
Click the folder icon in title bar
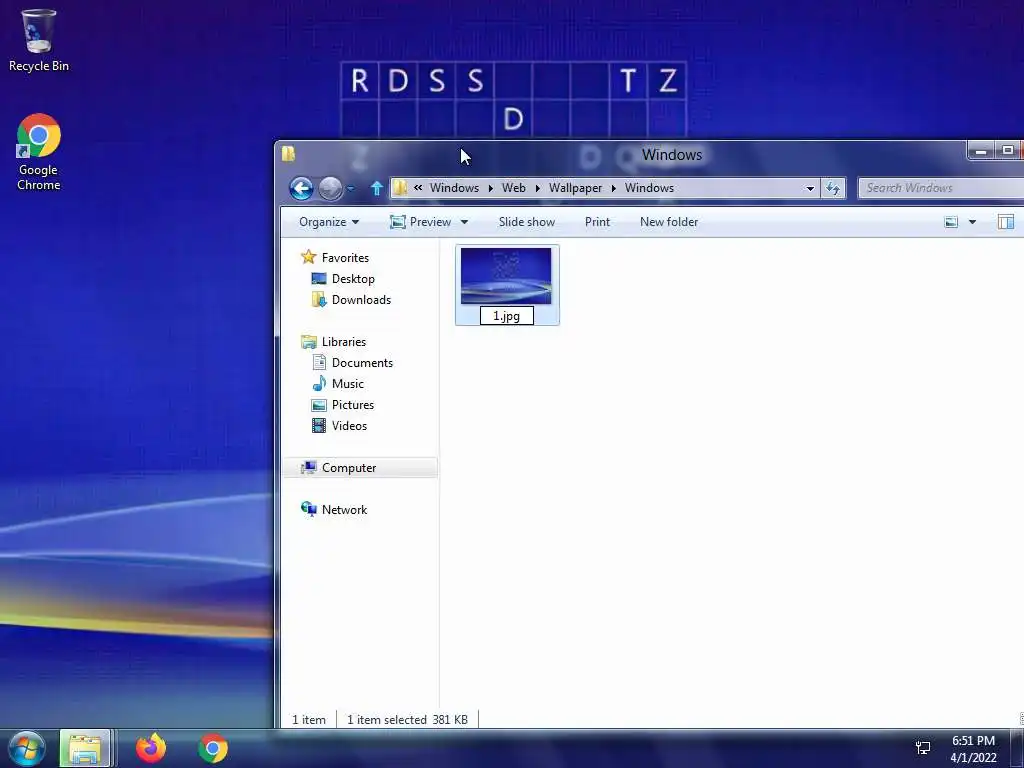pos(289,154)
